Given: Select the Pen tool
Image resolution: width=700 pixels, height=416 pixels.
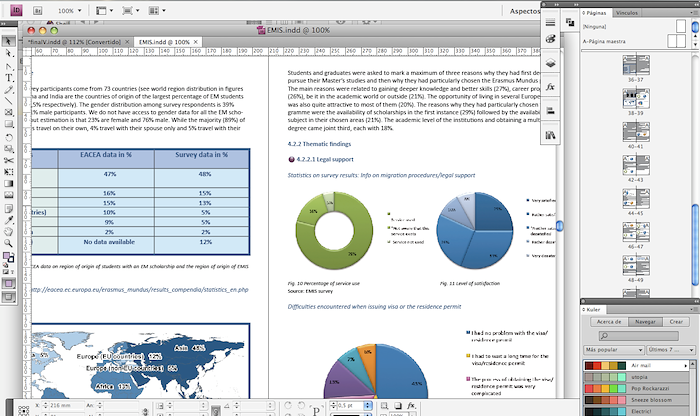Looking at the screenshot, I should [x=8, y=66].
